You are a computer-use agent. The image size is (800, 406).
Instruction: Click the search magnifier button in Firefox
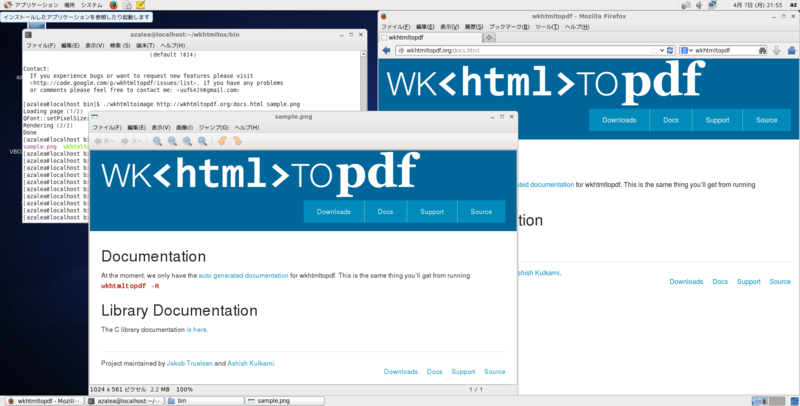pos(762,50)
